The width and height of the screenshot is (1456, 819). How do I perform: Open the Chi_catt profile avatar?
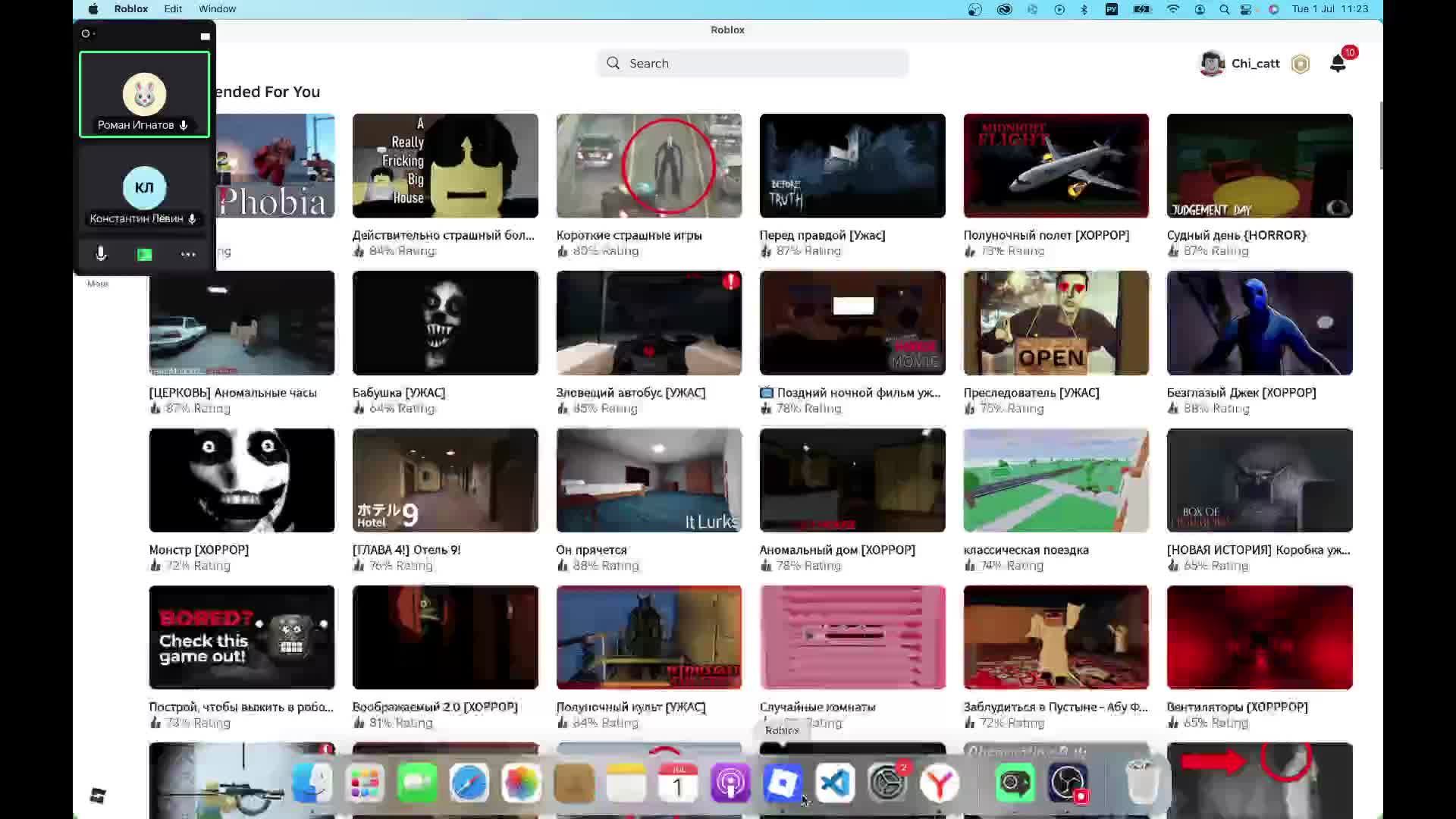[1212, 64]
